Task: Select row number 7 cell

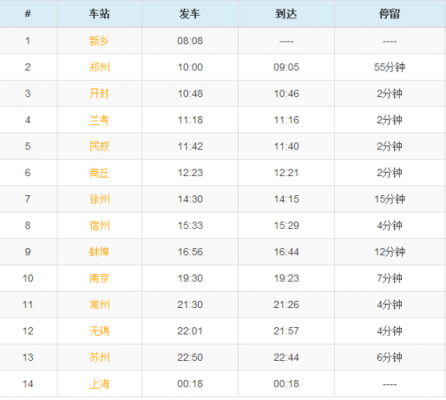Action: (28, 199)
